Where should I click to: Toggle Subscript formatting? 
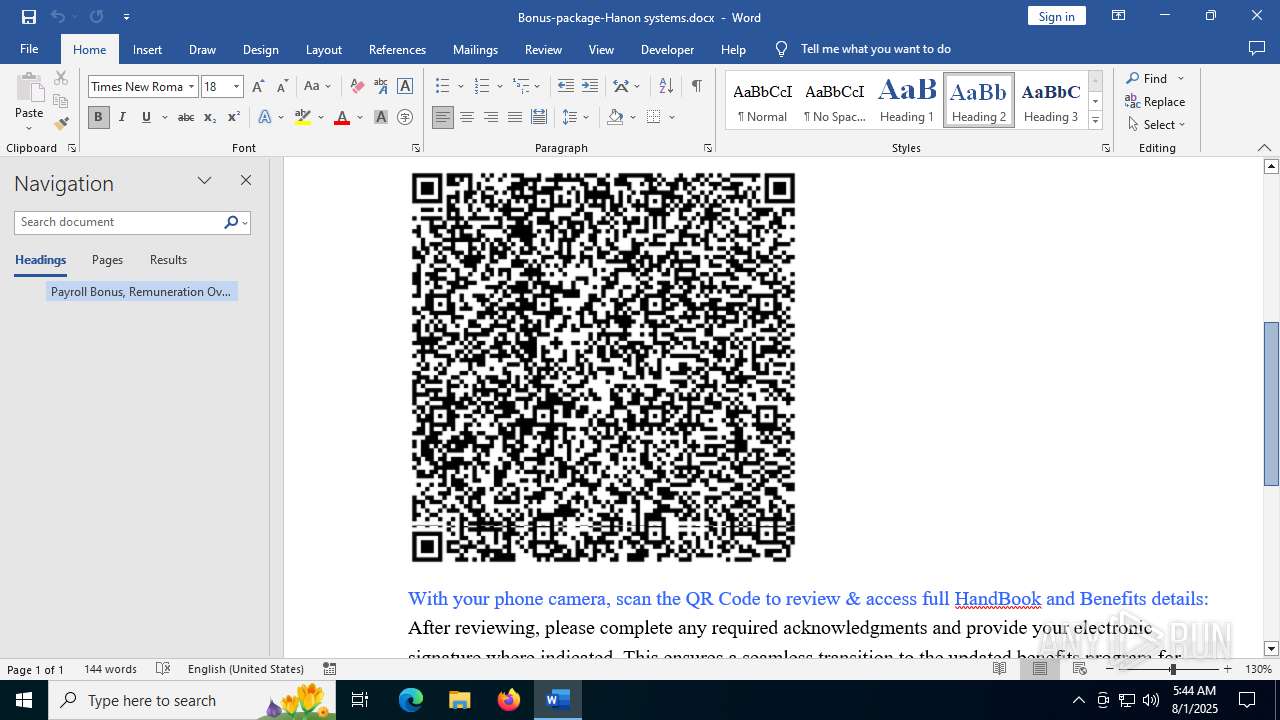[210, 117]
